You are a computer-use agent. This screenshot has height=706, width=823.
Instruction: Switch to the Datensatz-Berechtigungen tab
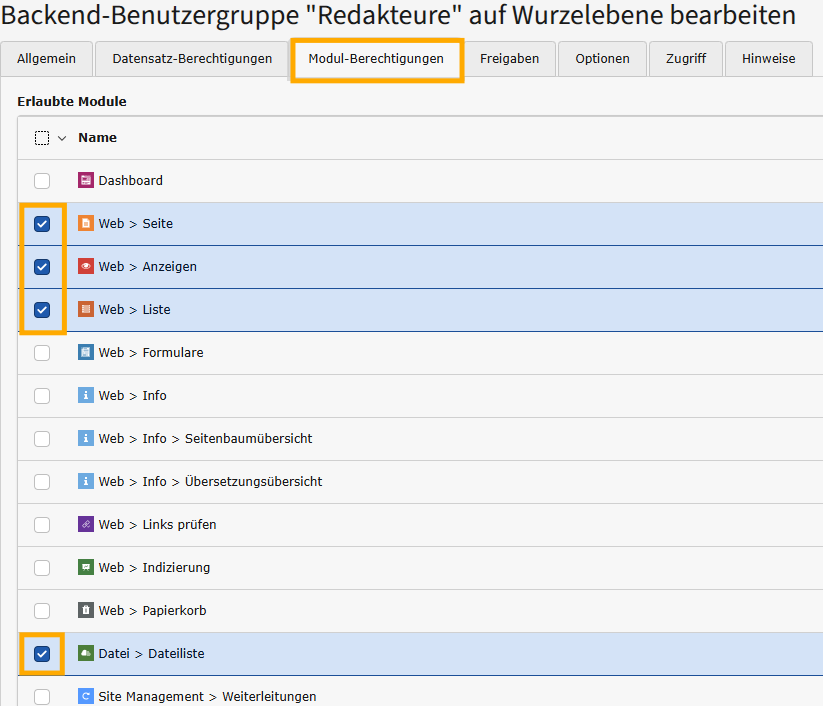coord(192,59)
